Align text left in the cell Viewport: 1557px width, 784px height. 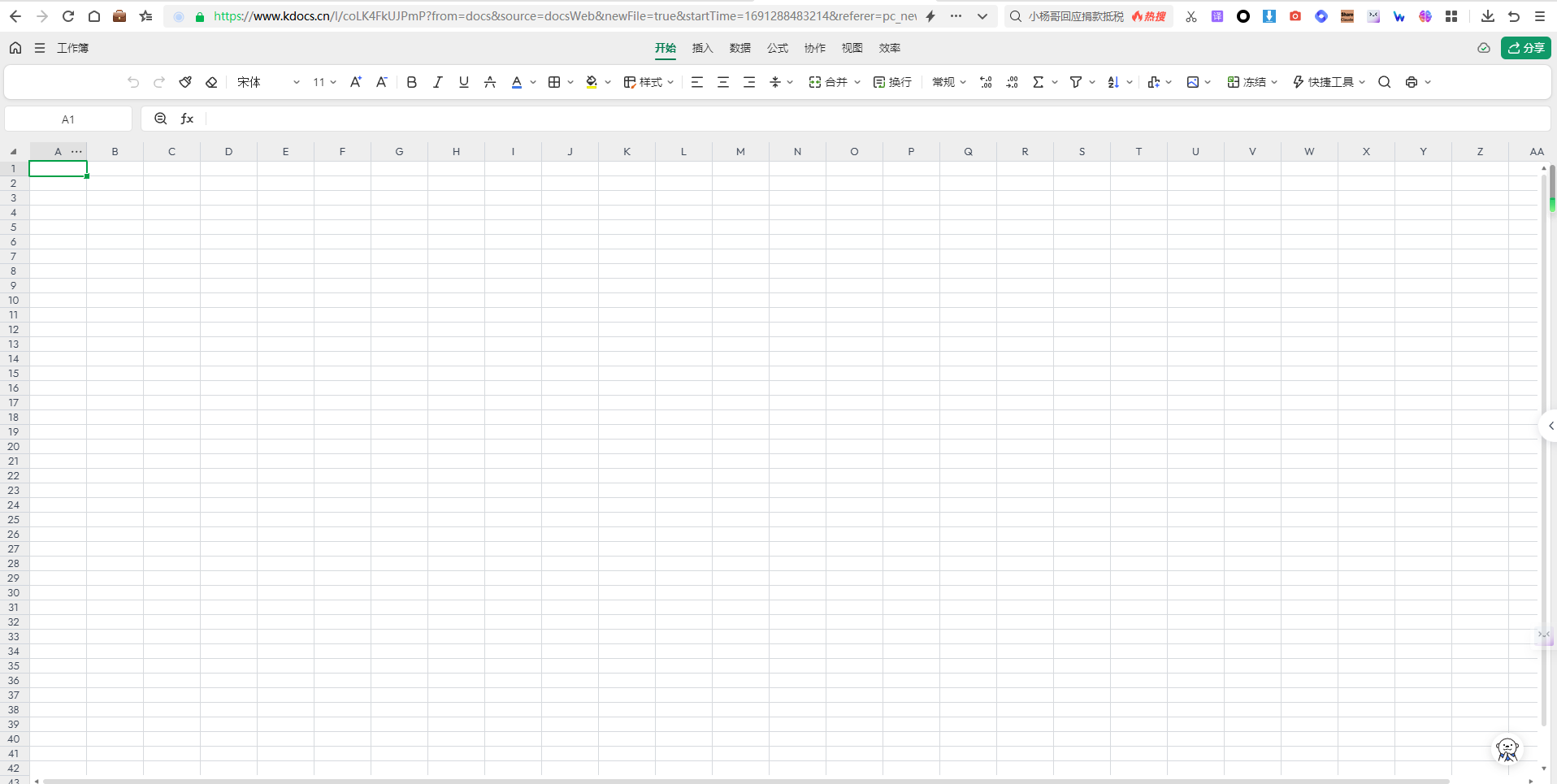[x=697, y=82]
